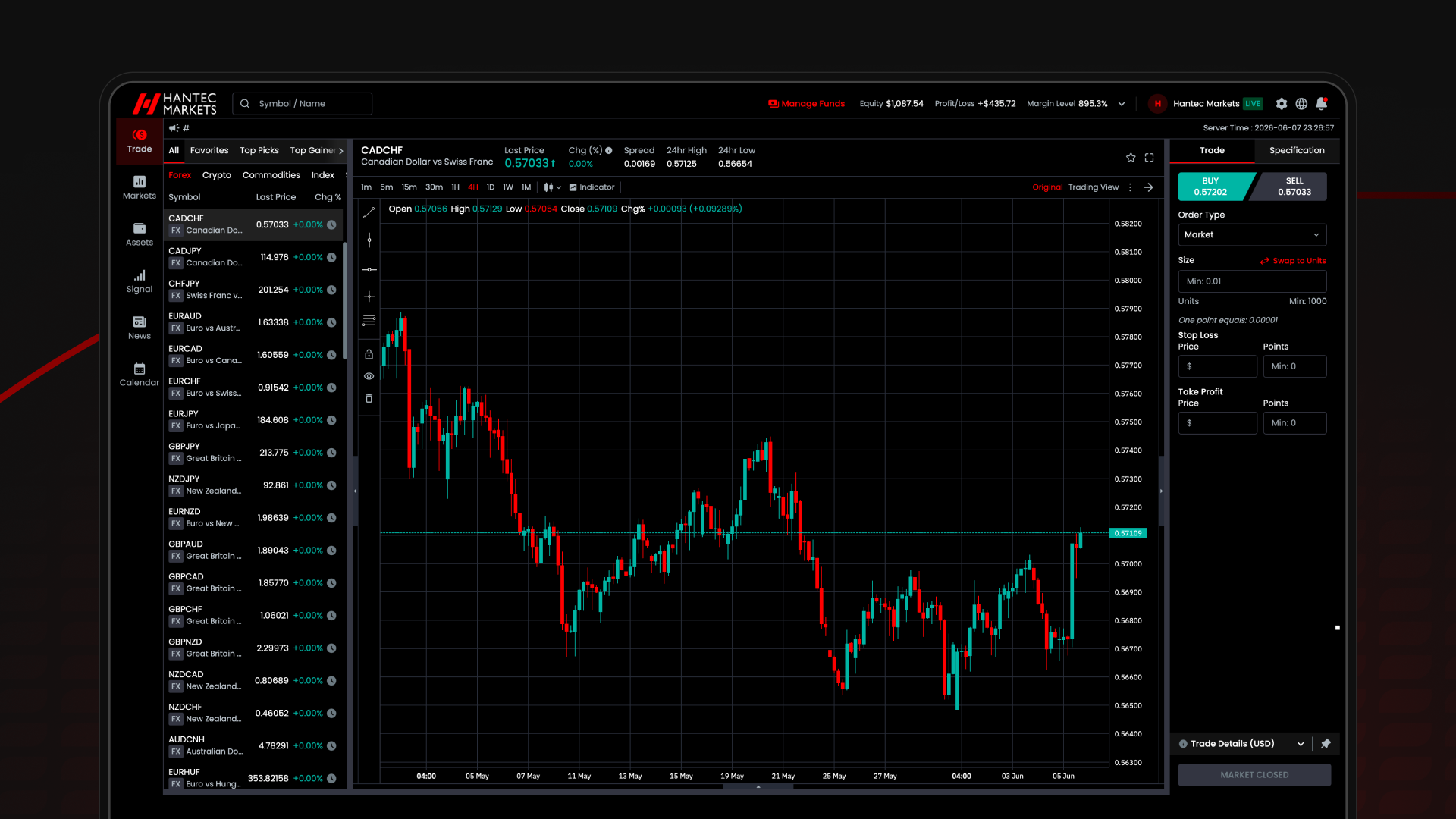Open notifications bell icon
1456x819 pixels.
[1322, 104]
